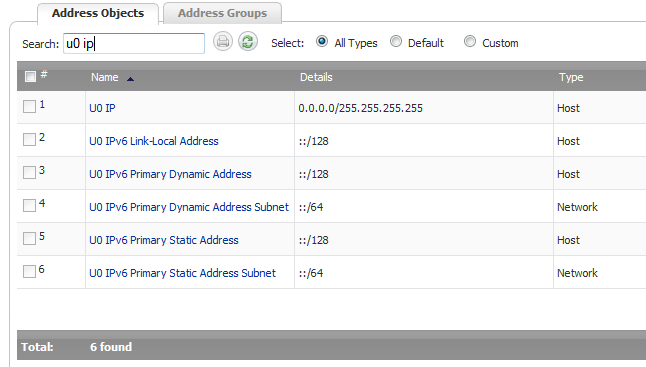Choose the Custom radio option
The height and width of the screenshot is (367, 646).
(470, 41)
